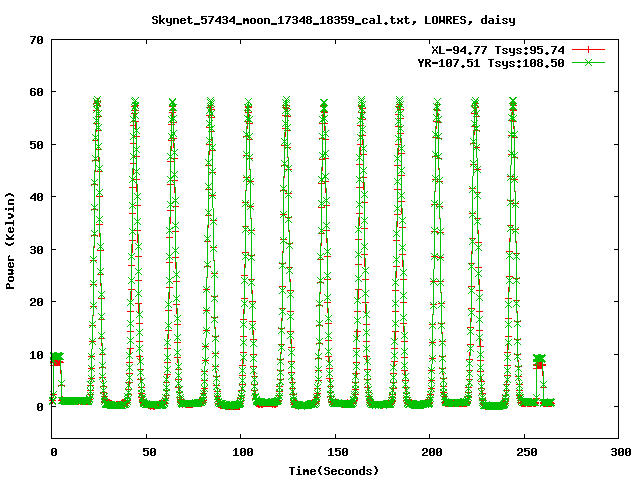Click the top of the first tall peak
The width and height of the screenshot is (640, 480).
(97, 101)
